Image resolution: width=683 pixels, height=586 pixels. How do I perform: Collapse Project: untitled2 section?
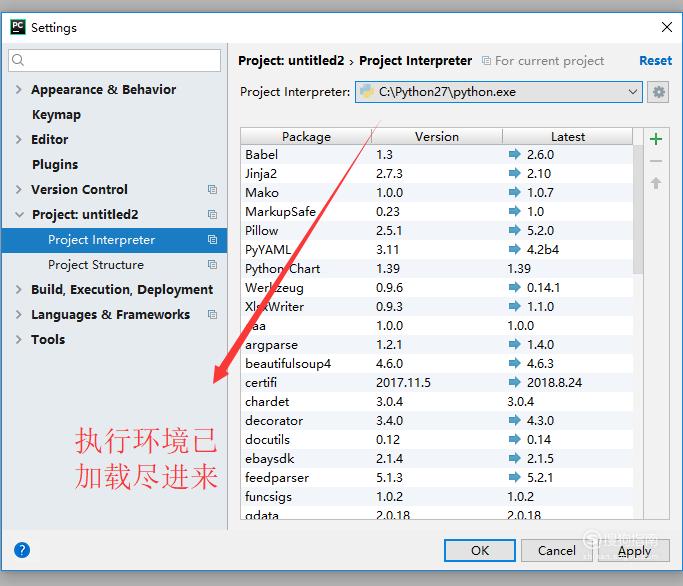click(x=19, y=214)
